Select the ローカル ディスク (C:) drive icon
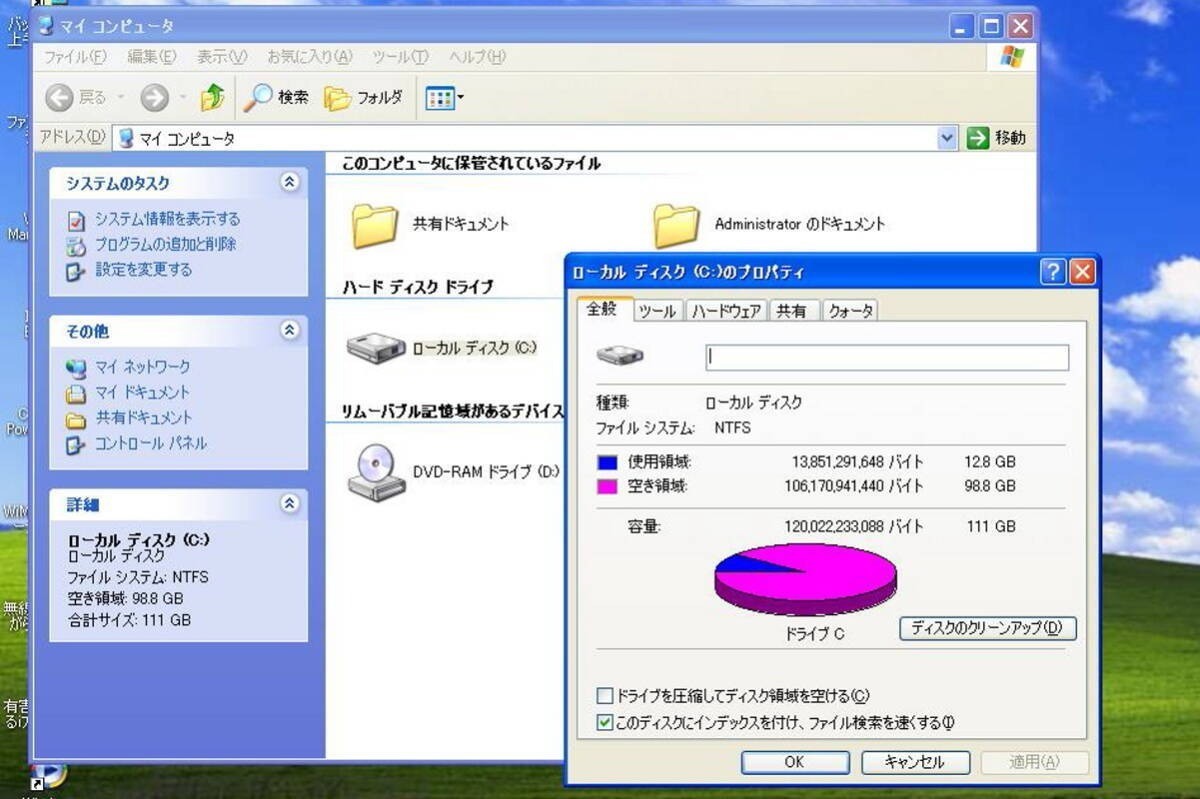 [x=376, y=347]
